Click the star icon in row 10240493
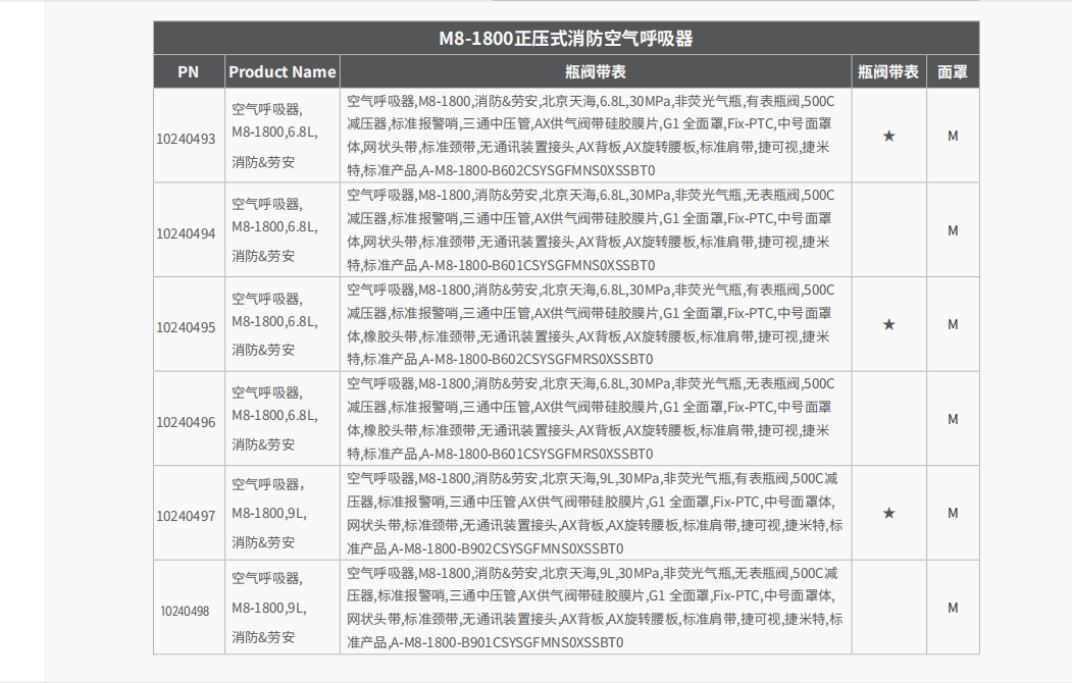1072x683 pixels. [x=888, y=136]
